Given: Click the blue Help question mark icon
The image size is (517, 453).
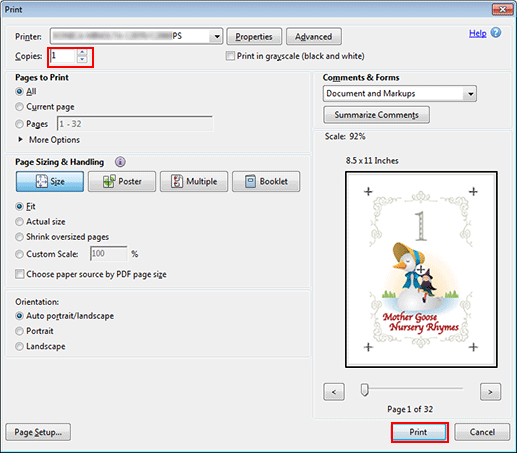Looking at the screenshot, I should 496,33.
